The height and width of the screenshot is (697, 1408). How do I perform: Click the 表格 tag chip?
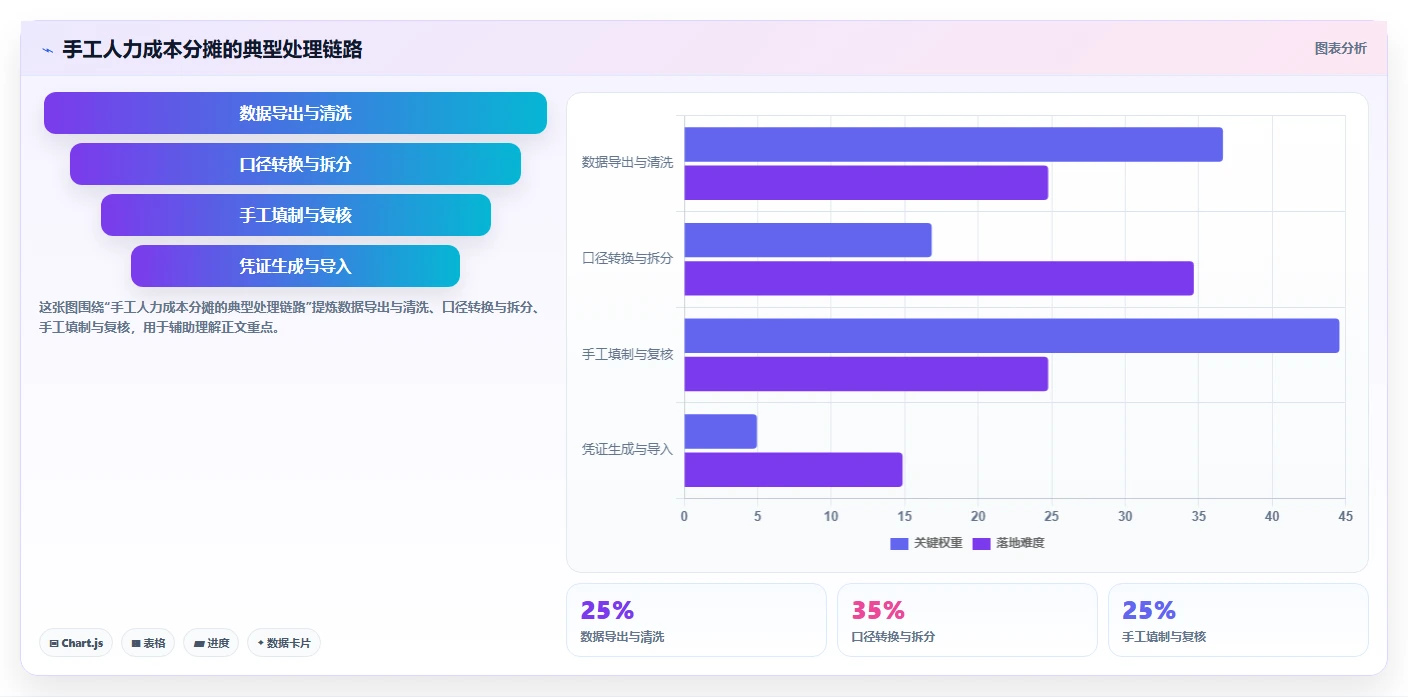coord(148,643)
